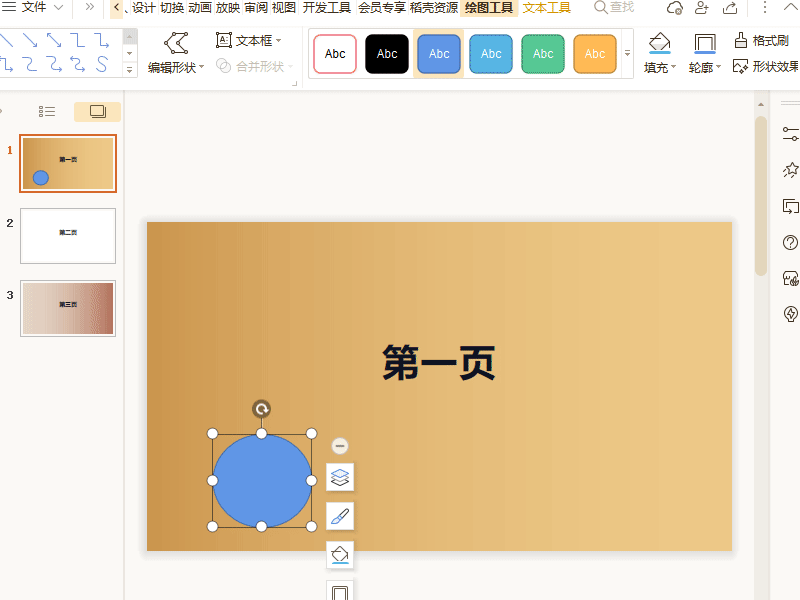Open the Developer Tools (开发工具) tab
This screenshot has width=800, height=600.
click(327, 8)
